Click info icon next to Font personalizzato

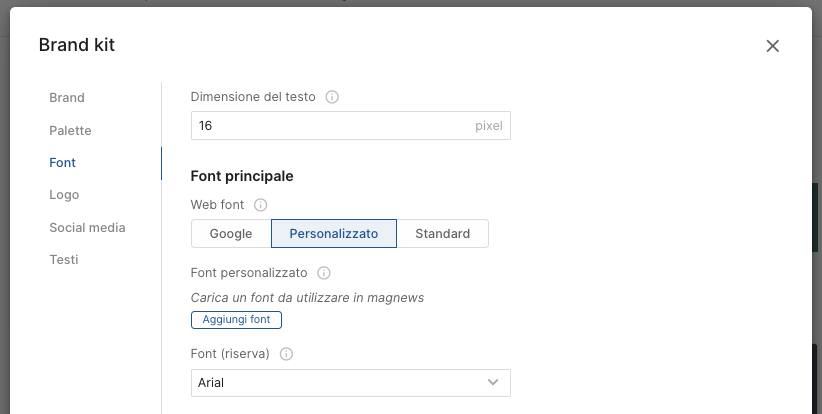[324, 273]
